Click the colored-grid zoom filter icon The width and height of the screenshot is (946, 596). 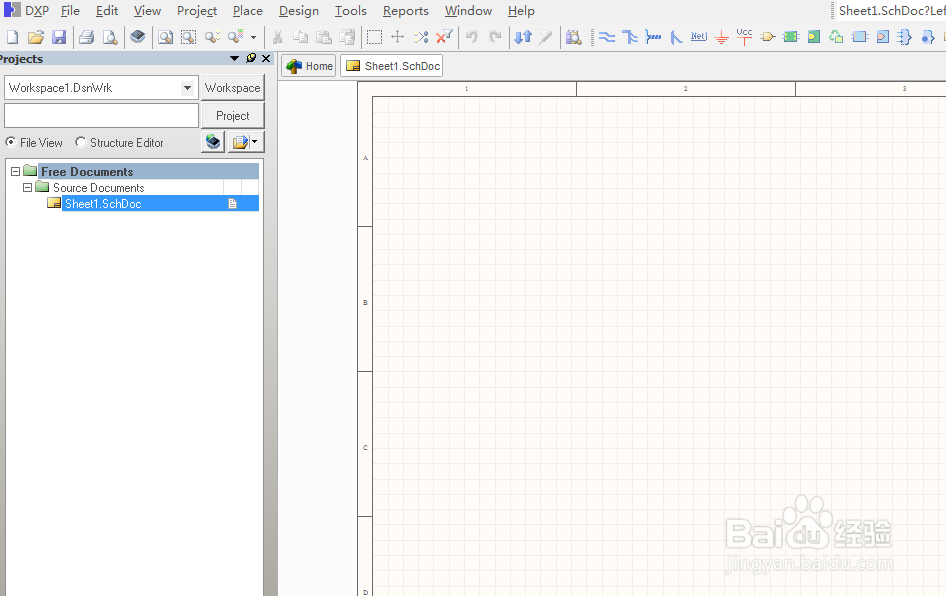tap(235, 37)
